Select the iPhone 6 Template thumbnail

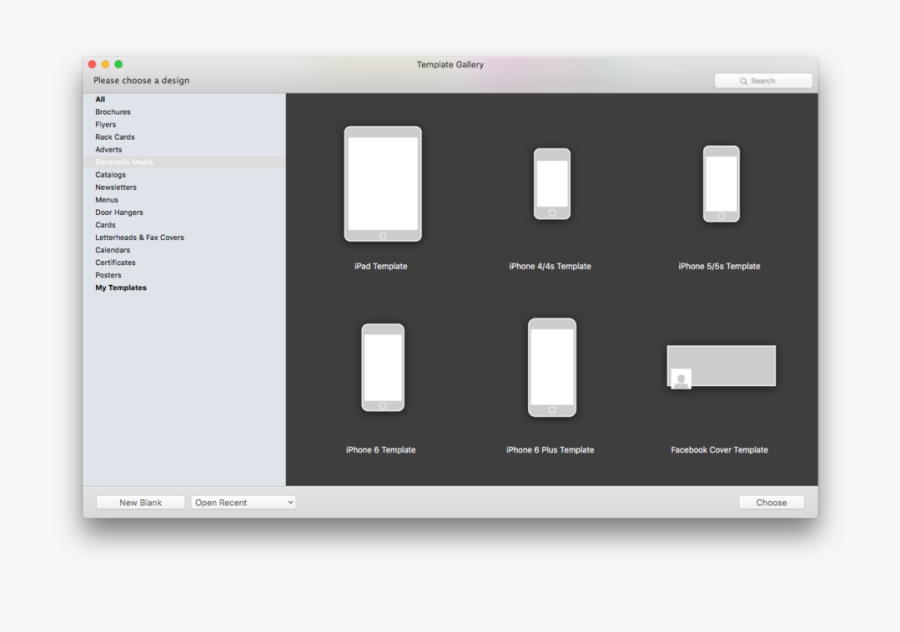(x=383, y=367)
